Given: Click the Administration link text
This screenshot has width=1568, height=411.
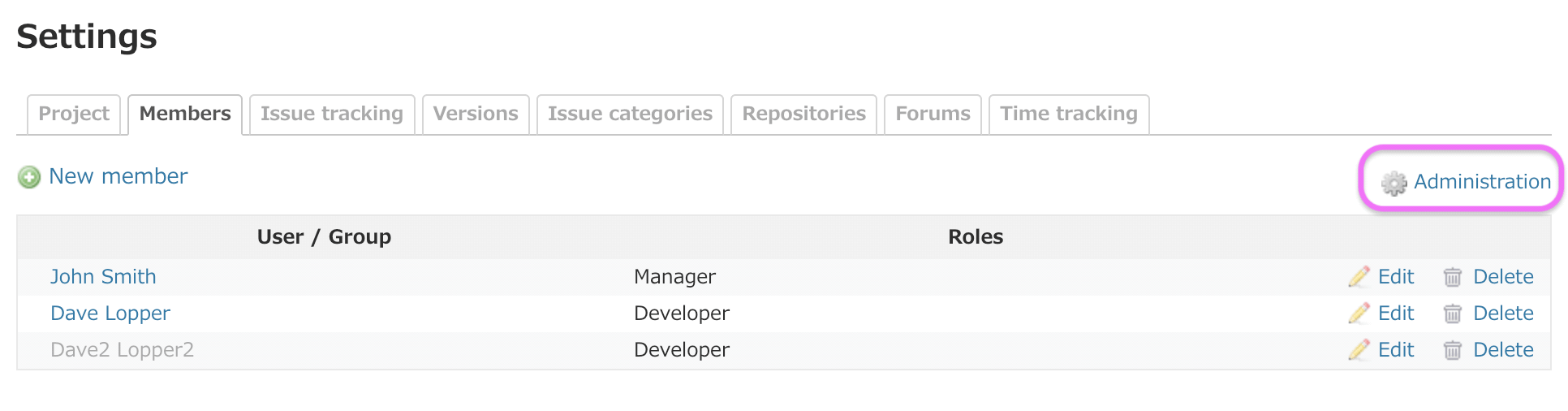Looking at the screenshot, I should pos(1482,182).
